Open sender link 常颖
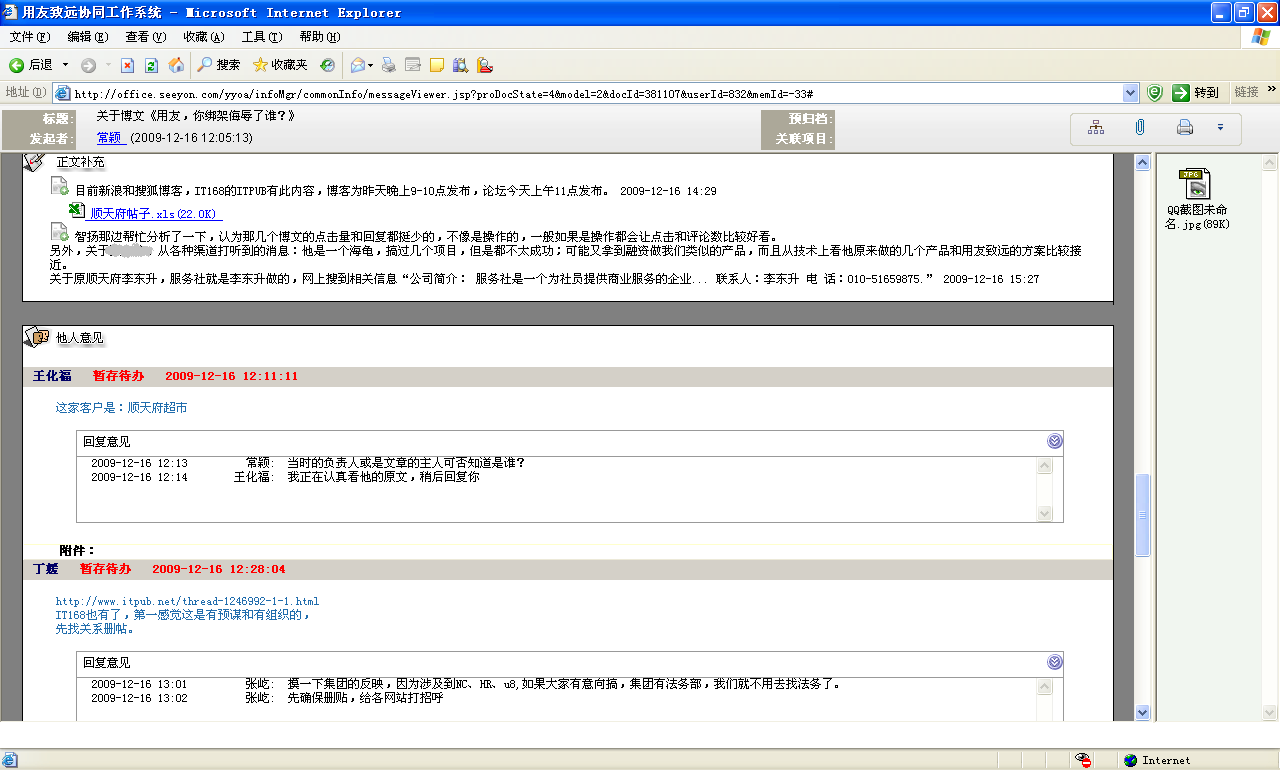Image resolution: width=1280 pixels, height=770 pixels. 109,138
